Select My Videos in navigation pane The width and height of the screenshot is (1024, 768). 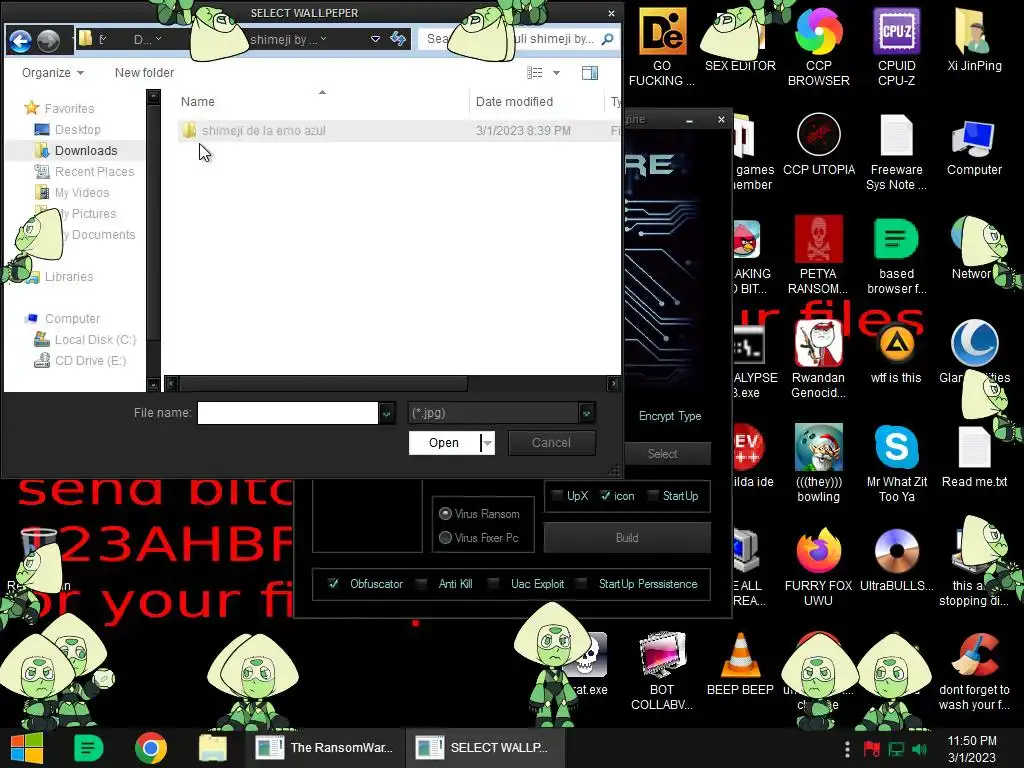tap(82, 192)
